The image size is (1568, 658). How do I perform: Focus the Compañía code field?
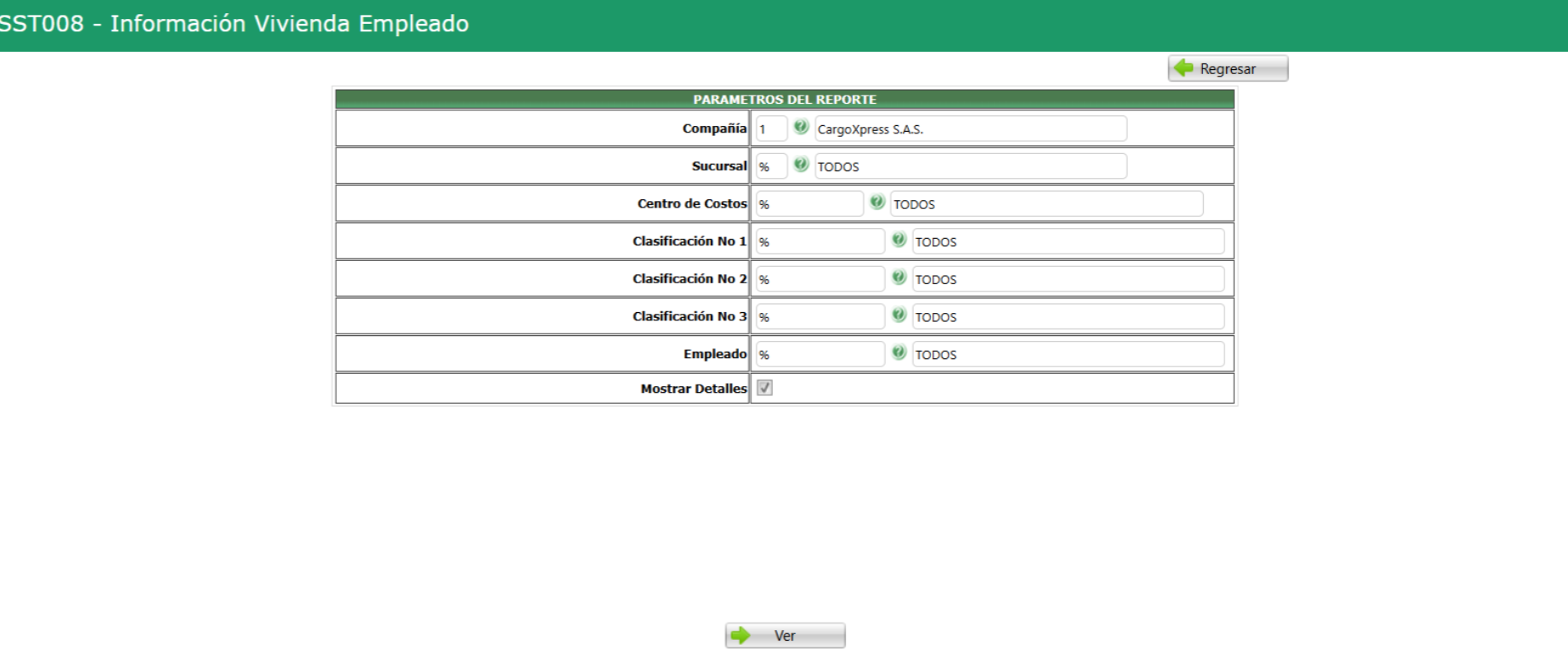click(x=771, y=129)
